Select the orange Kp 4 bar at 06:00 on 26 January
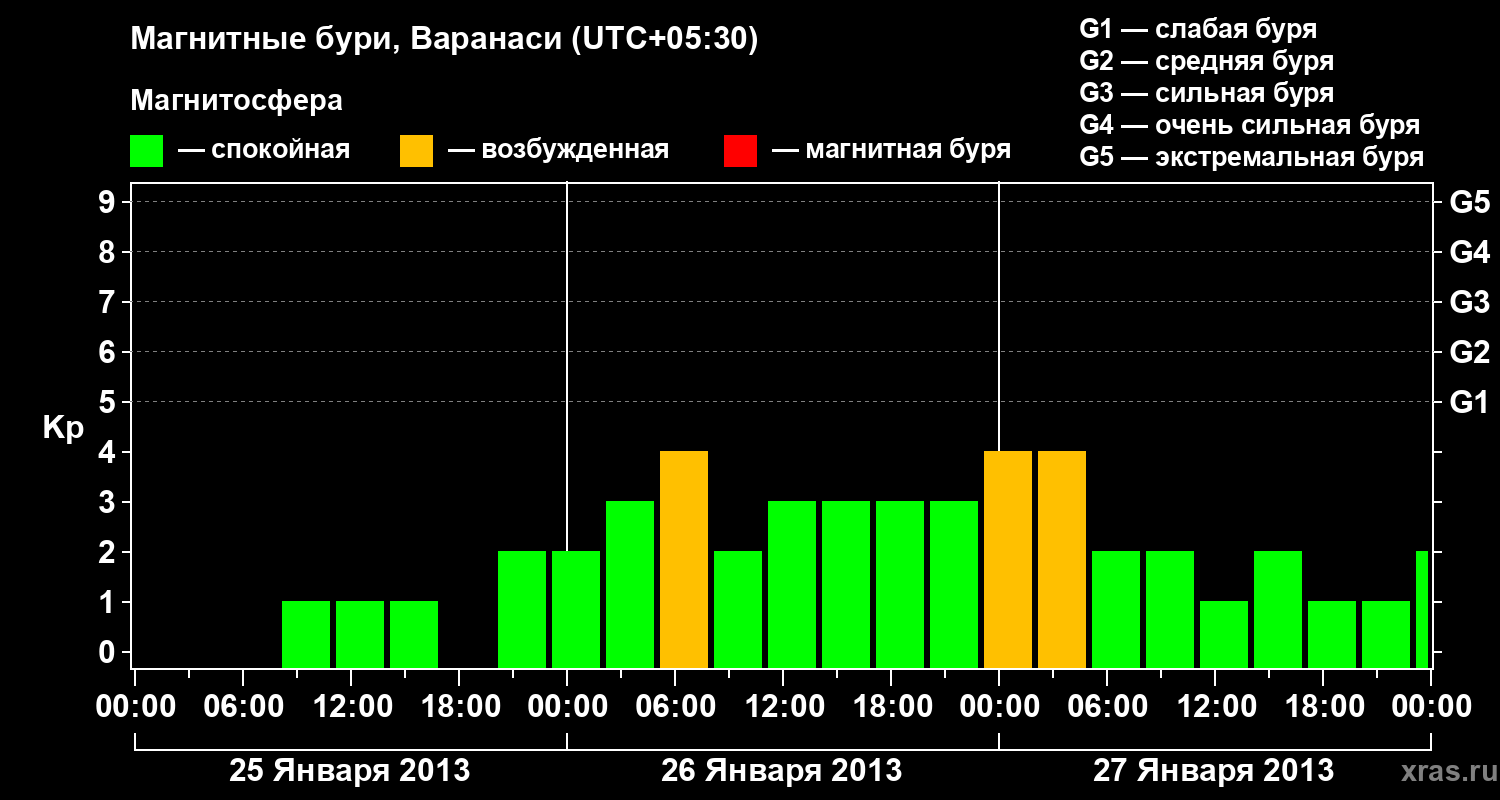 (684, 560)
